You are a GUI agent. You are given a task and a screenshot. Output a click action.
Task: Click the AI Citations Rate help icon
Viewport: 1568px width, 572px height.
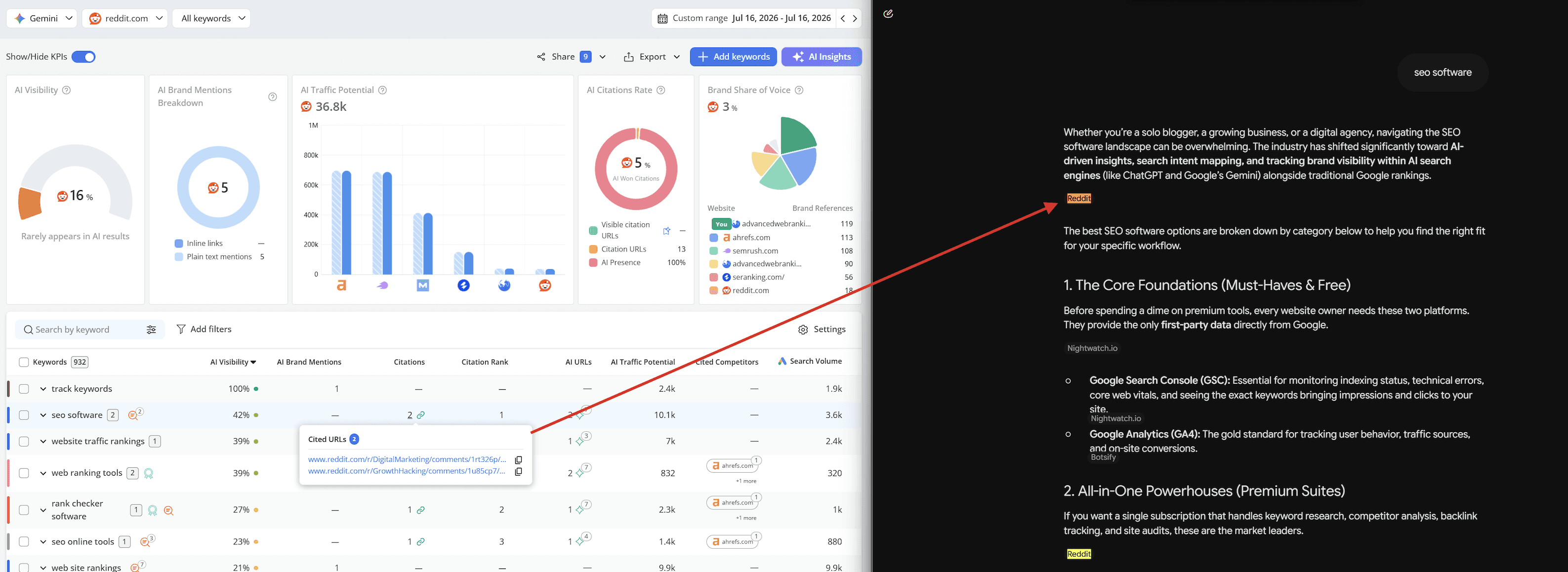click(661, 90)
